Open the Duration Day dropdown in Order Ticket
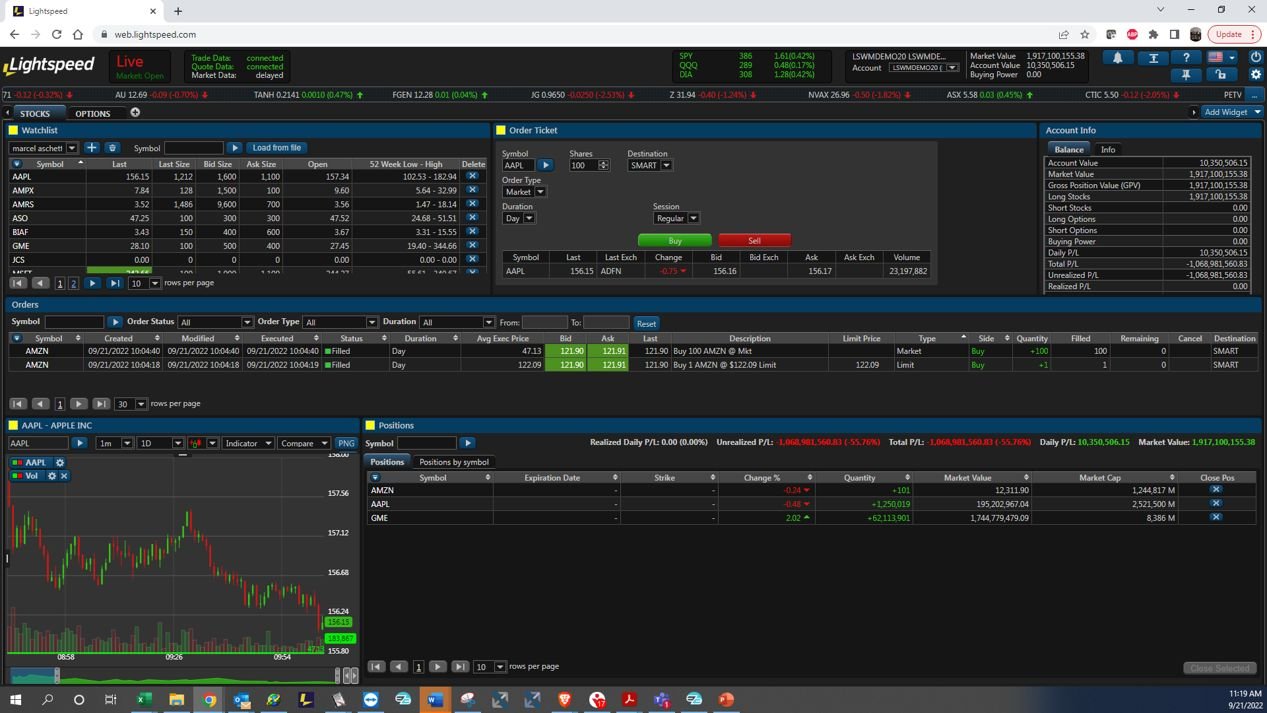This screenshot has width=1267, height=713. 519,218
